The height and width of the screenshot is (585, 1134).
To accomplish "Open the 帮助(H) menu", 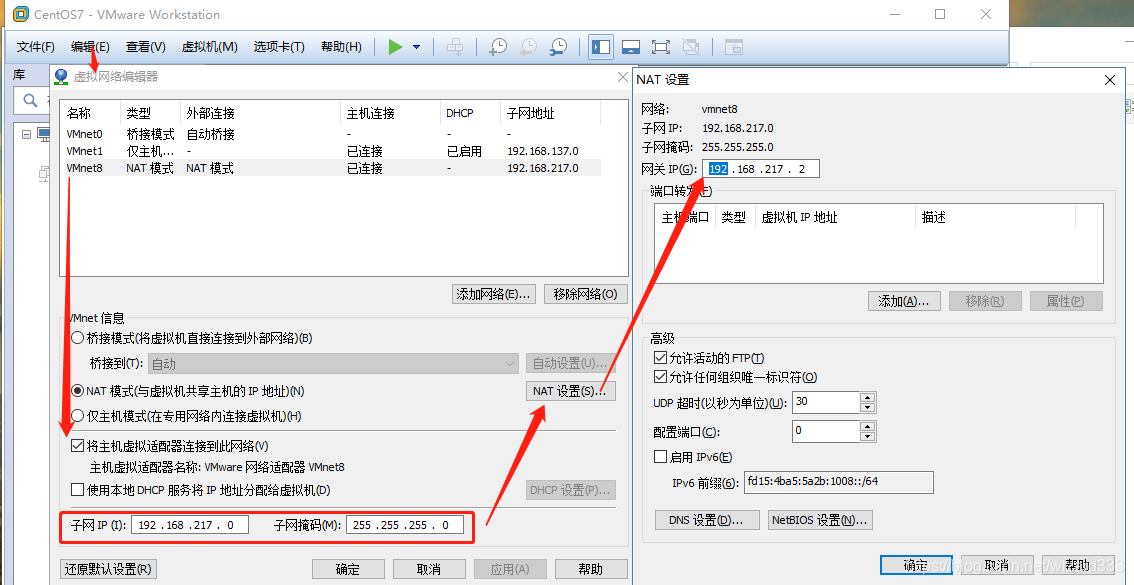I will tap(341, 47).
